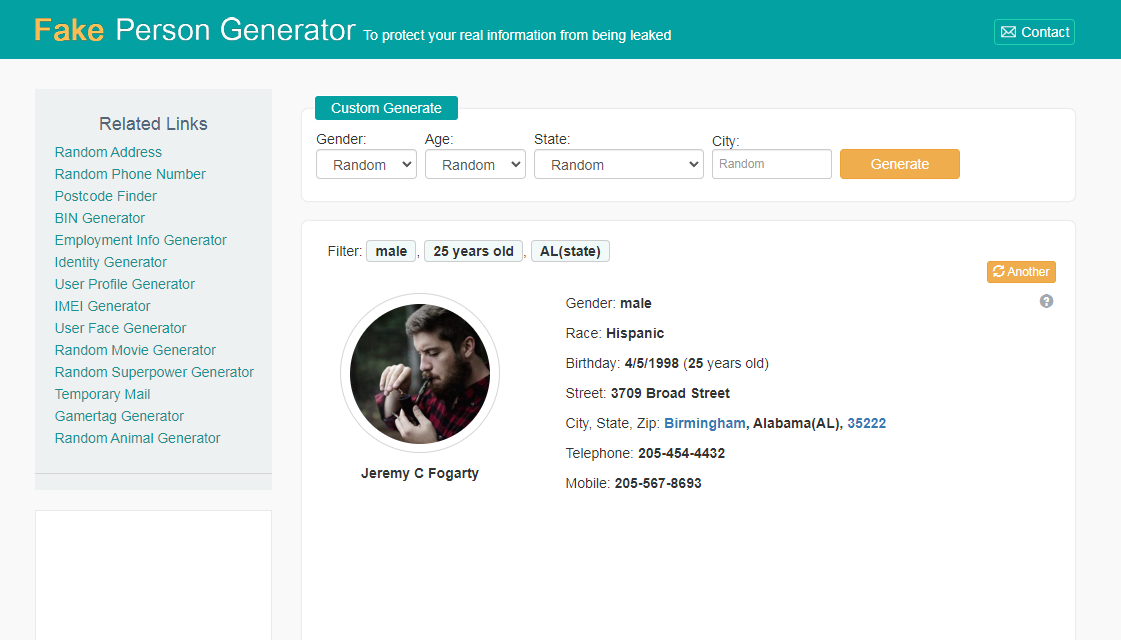The width and height of the screenshot is (1121, 640).
Task: Click the AL(state) filter tag
Action: 570,251
